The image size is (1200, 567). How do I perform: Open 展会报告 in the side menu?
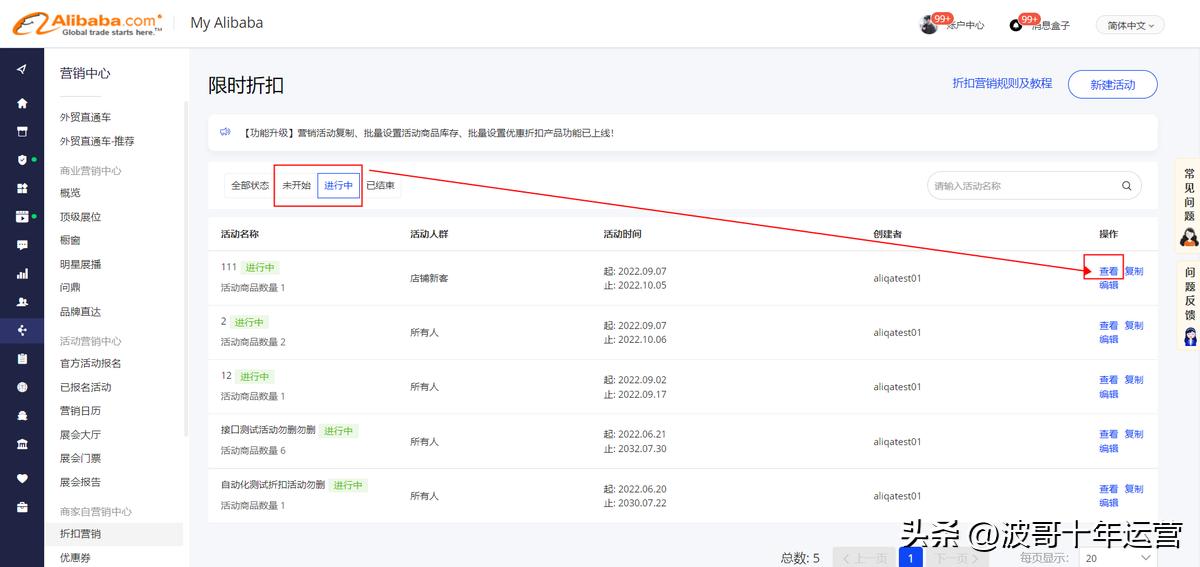point(80,482)
